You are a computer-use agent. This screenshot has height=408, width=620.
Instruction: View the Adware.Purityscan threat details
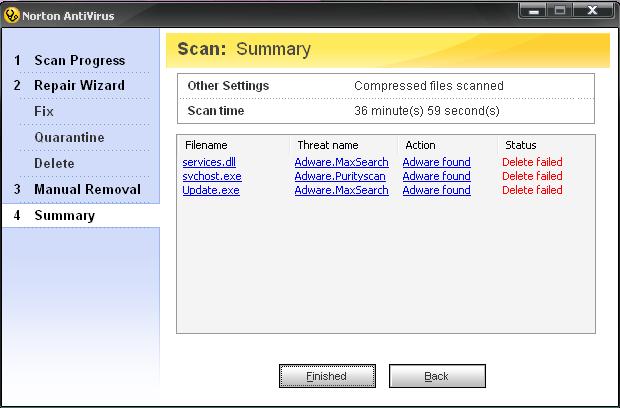click(x=340, y=176)
